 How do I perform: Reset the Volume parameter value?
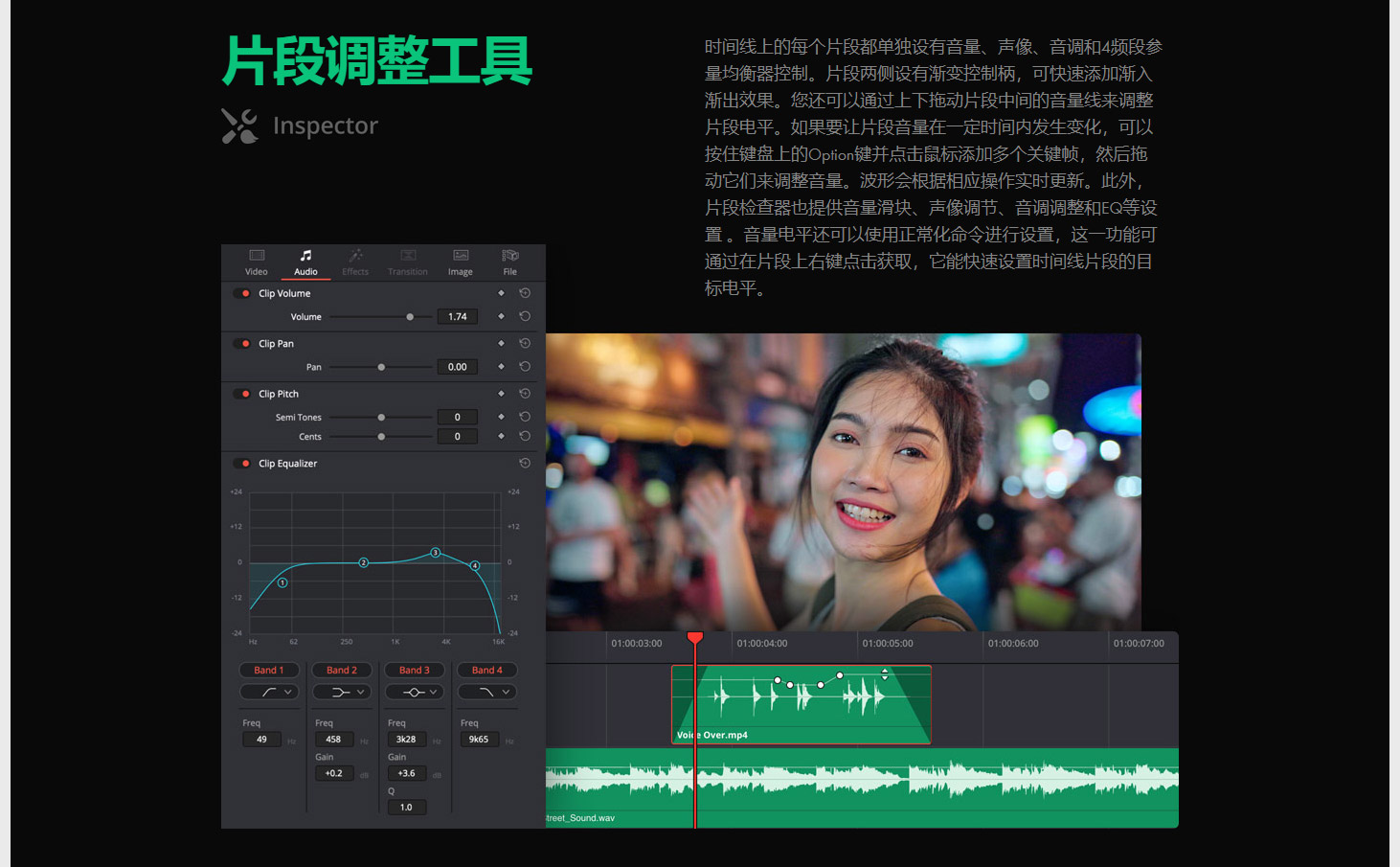tap(525, 316)
